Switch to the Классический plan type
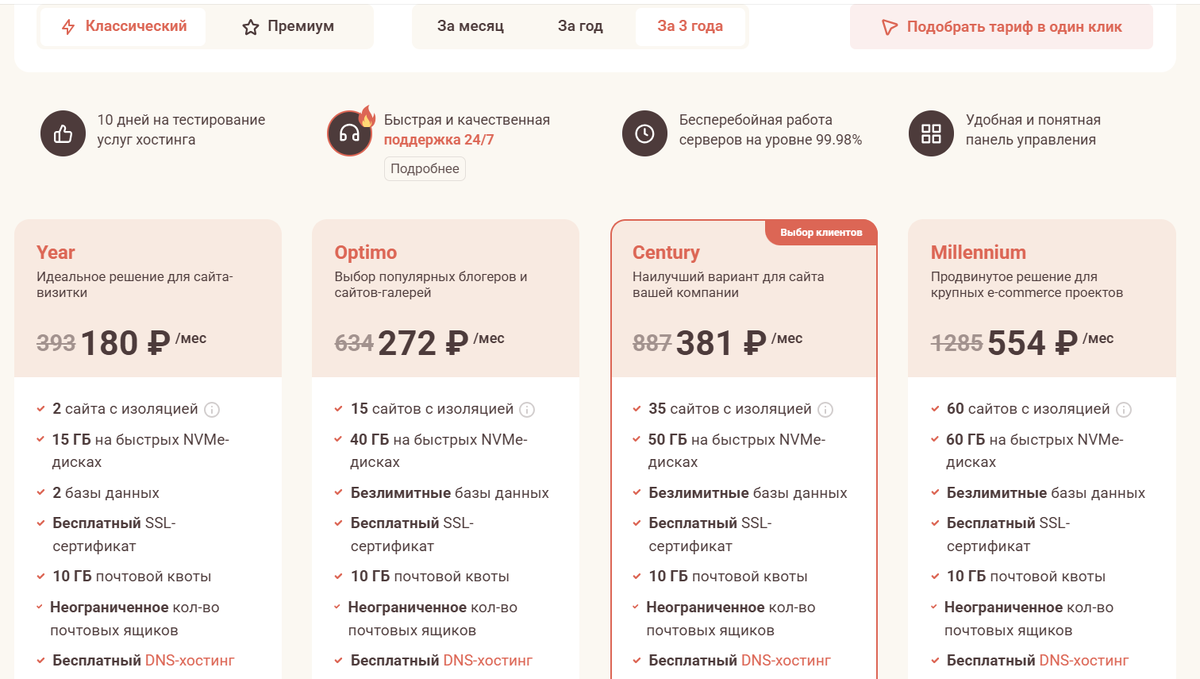 pos(124,27)
